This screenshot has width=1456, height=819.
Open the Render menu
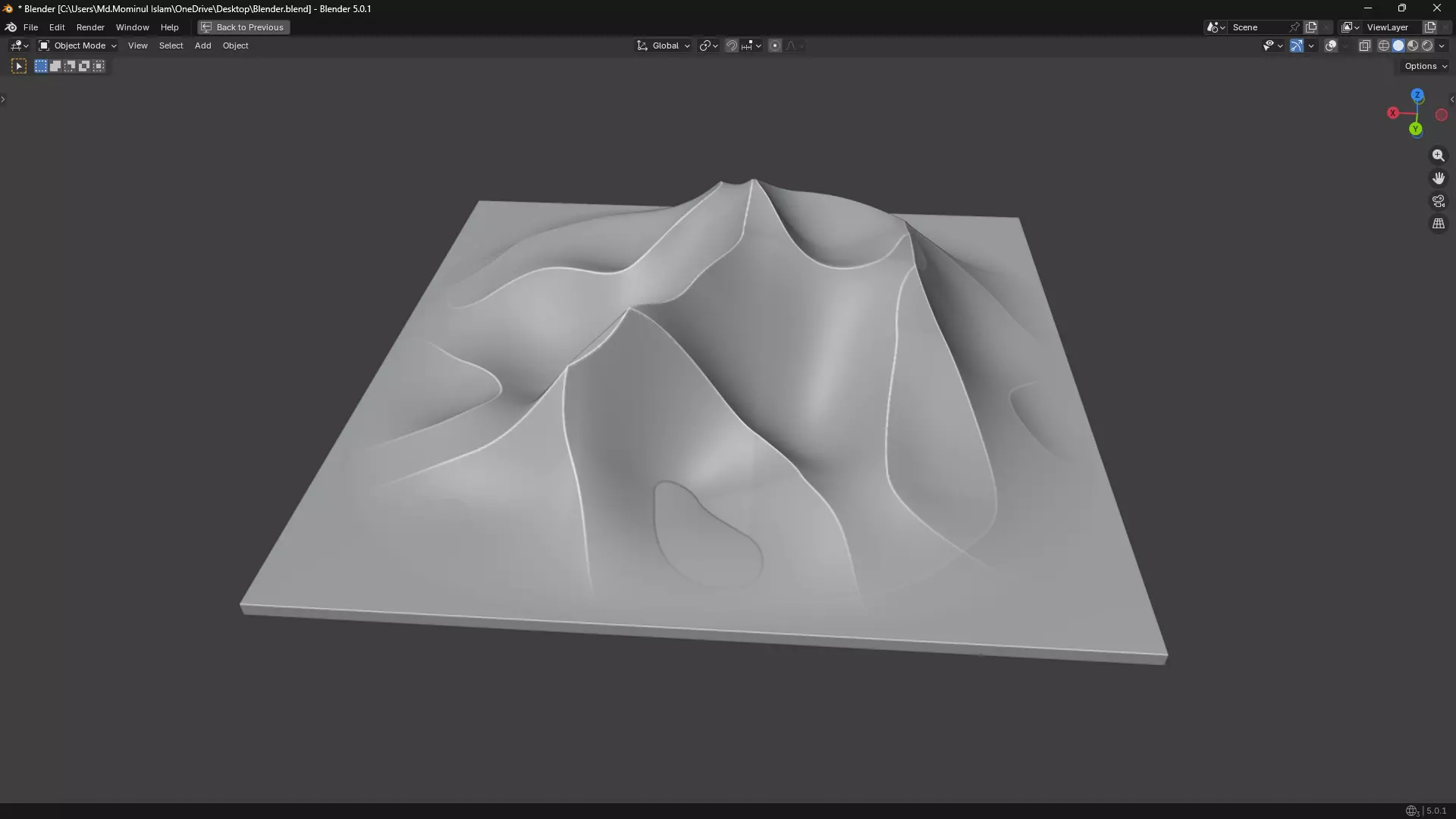coord(90,27)
